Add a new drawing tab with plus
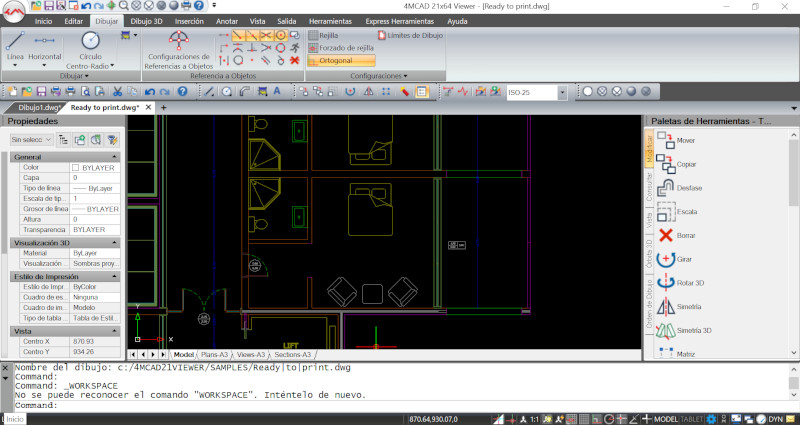The image size is (800, 425). coord(164,108)
